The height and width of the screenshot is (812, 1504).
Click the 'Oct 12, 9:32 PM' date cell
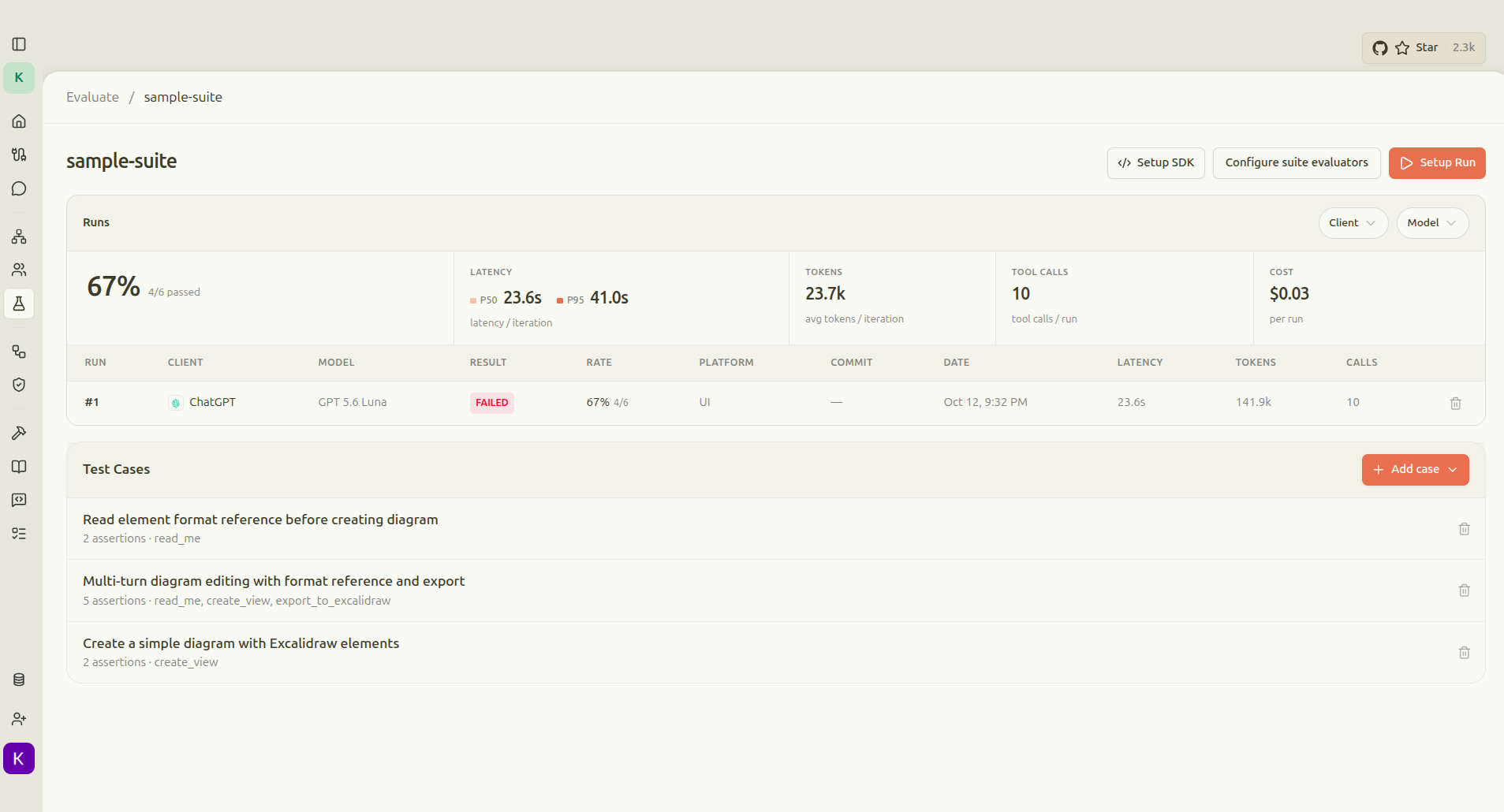985,402
